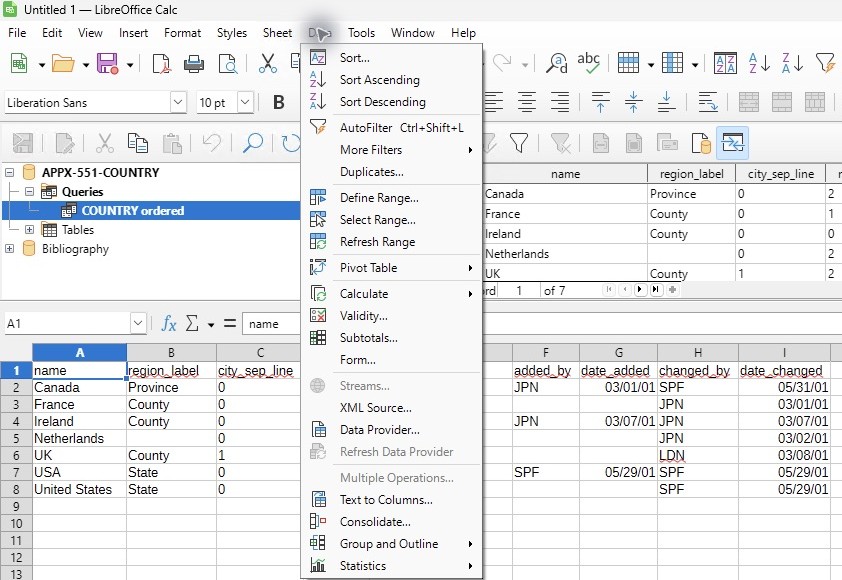842x580 pixels.
Task: Click the name column header in data view
Action: point(565,174)
